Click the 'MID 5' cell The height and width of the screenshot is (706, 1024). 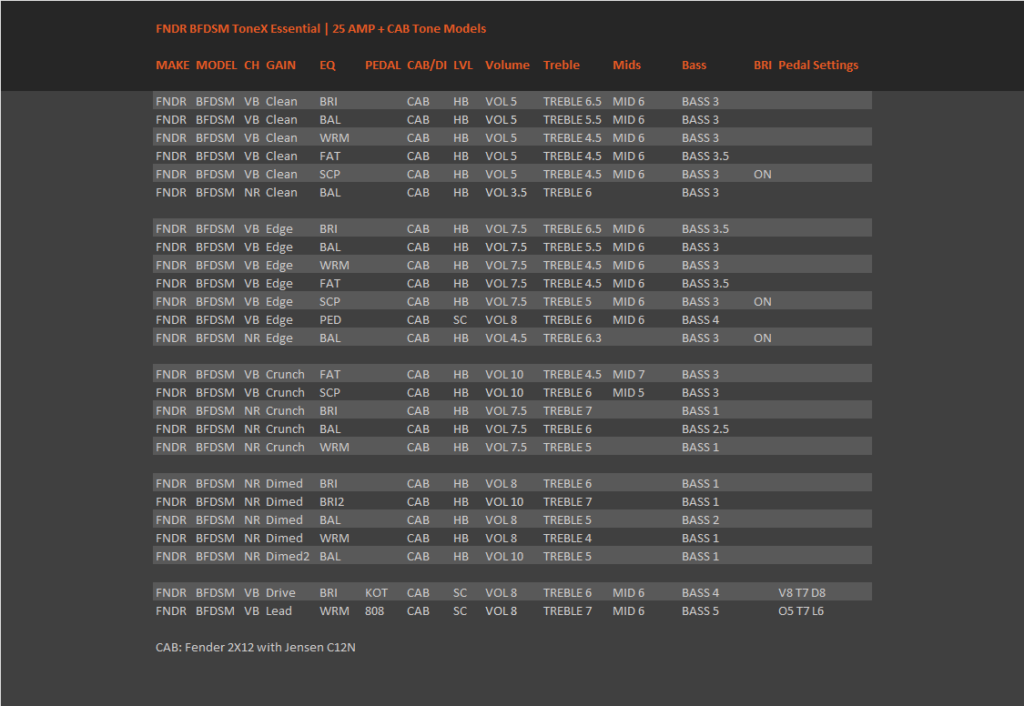pyautogui.click(x=628, y=393)
